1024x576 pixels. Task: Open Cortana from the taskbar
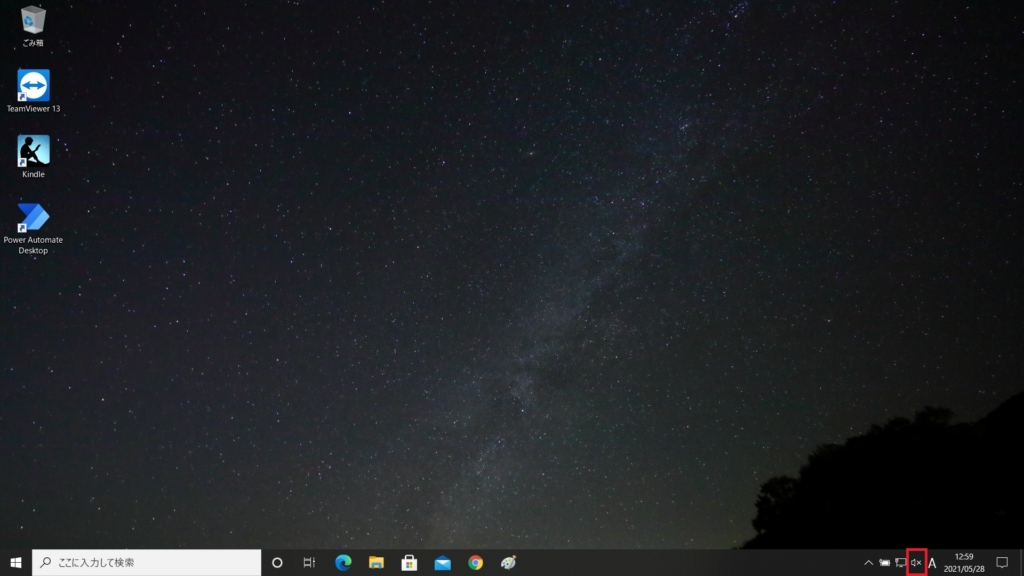(x=277, y=562)
